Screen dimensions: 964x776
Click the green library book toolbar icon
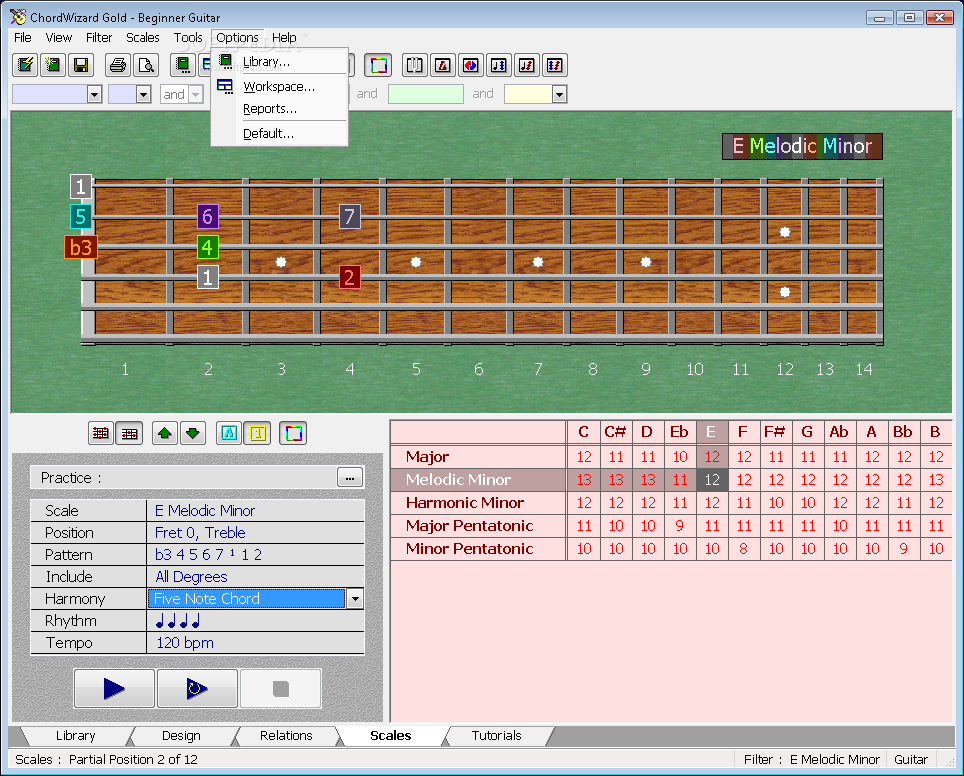[183, 65]
